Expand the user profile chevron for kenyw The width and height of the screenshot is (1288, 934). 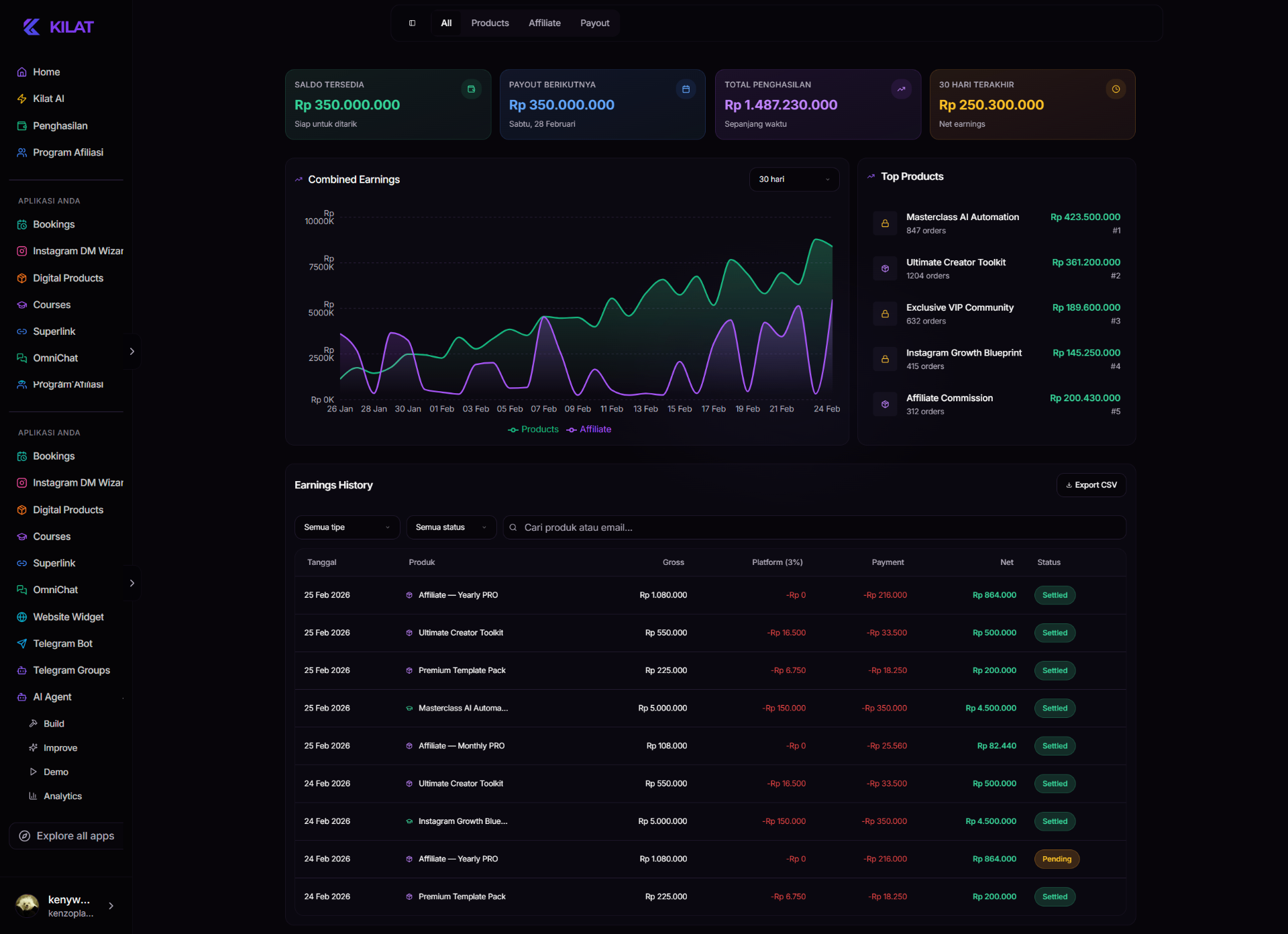click(111, 906)
